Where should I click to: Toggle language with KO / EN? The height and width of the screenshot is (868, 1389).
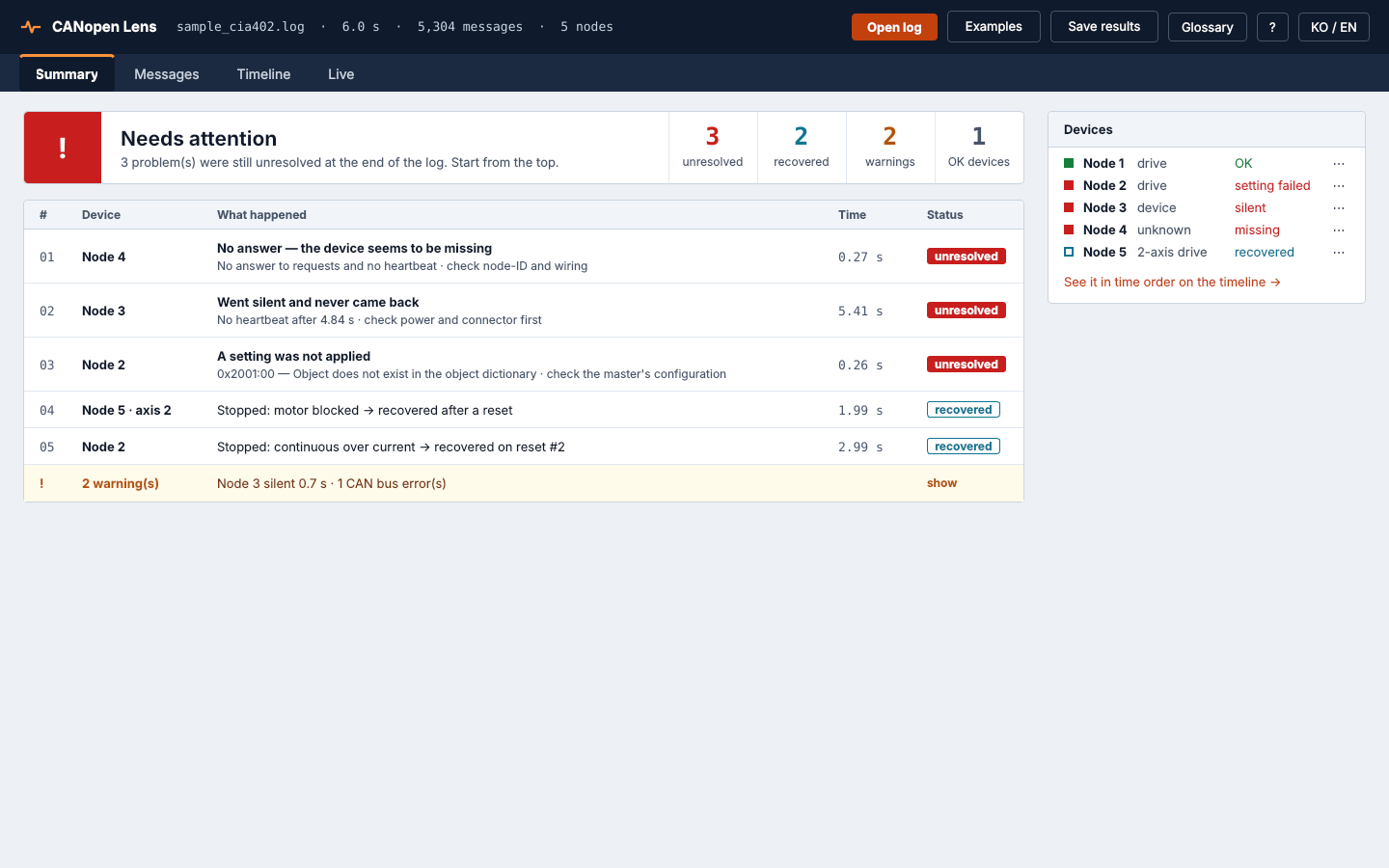click(1334, 27)
